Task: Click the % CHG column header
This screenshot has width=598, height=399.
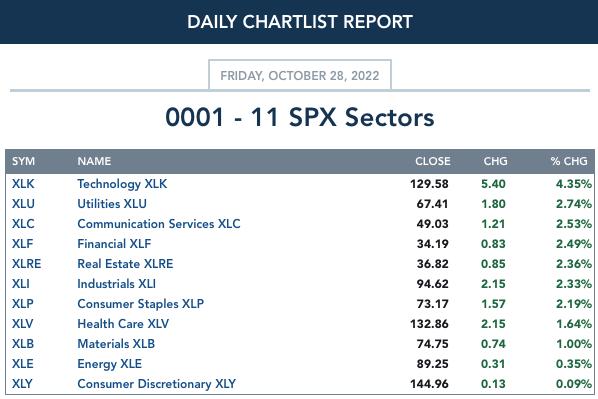Action: coord(569,161)
